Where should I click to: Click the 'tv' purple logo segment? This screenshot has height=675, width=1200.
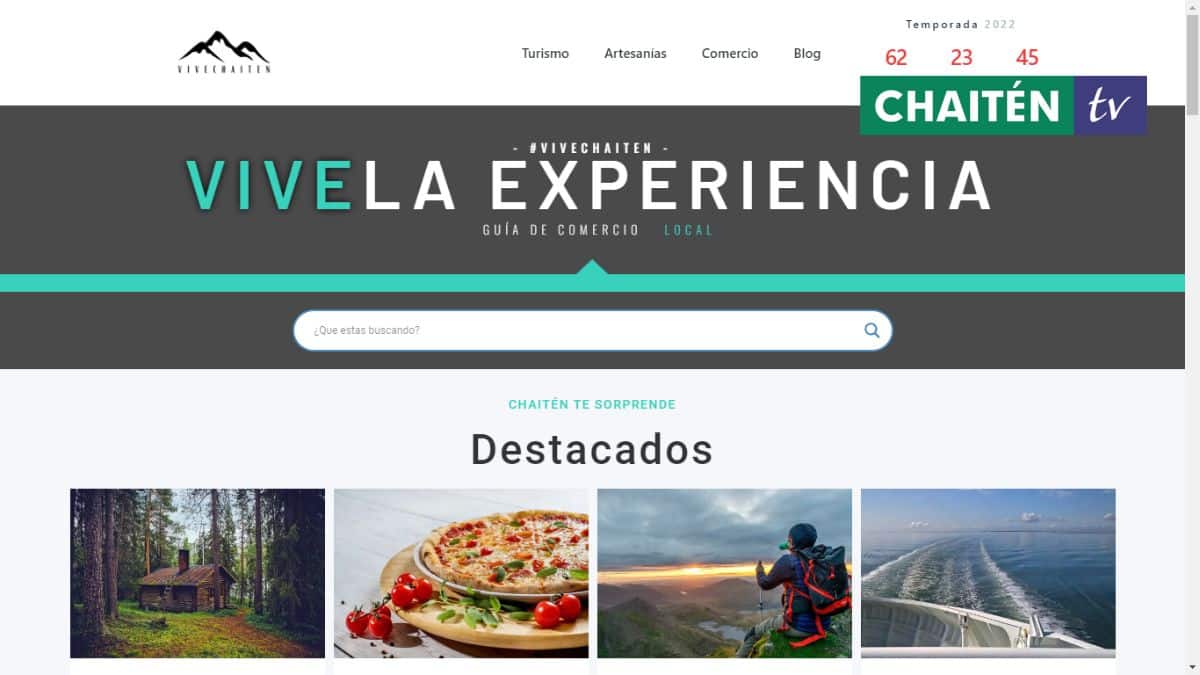1110,105
